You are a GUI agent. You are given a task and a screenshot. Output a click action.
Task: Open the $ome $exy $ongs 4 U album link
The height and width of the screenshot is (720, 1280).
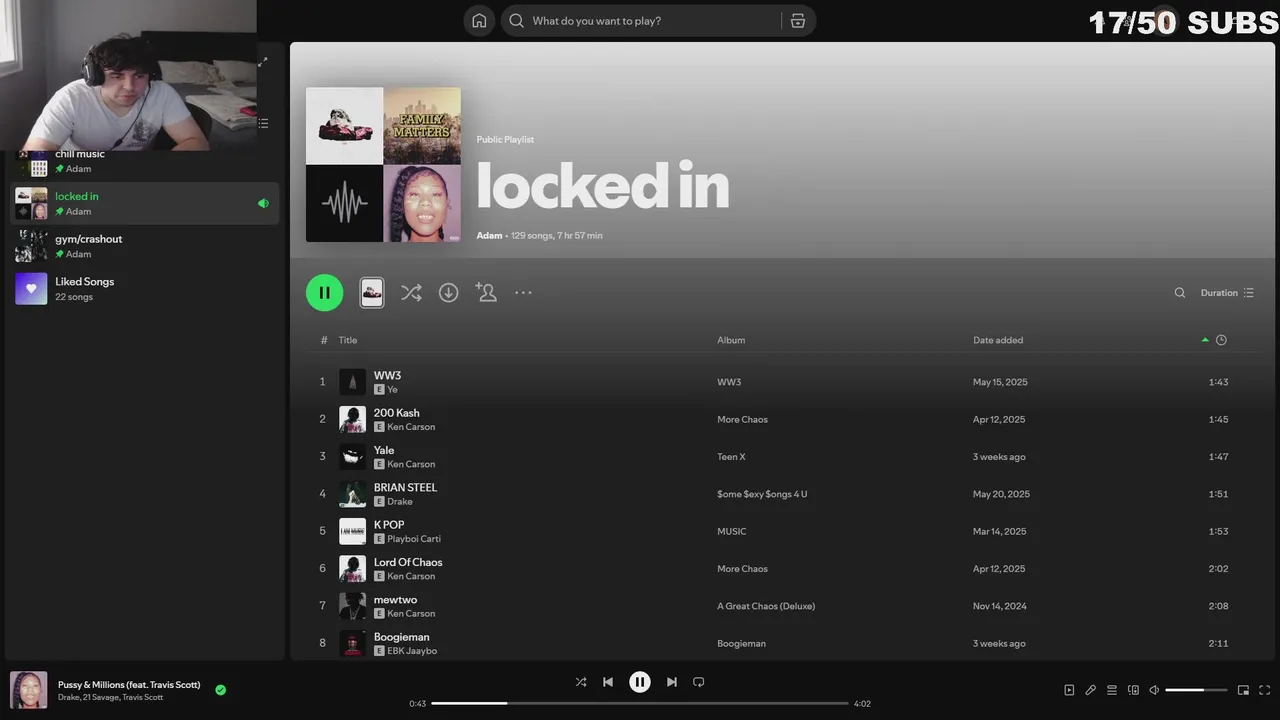(x=762, y=494)
